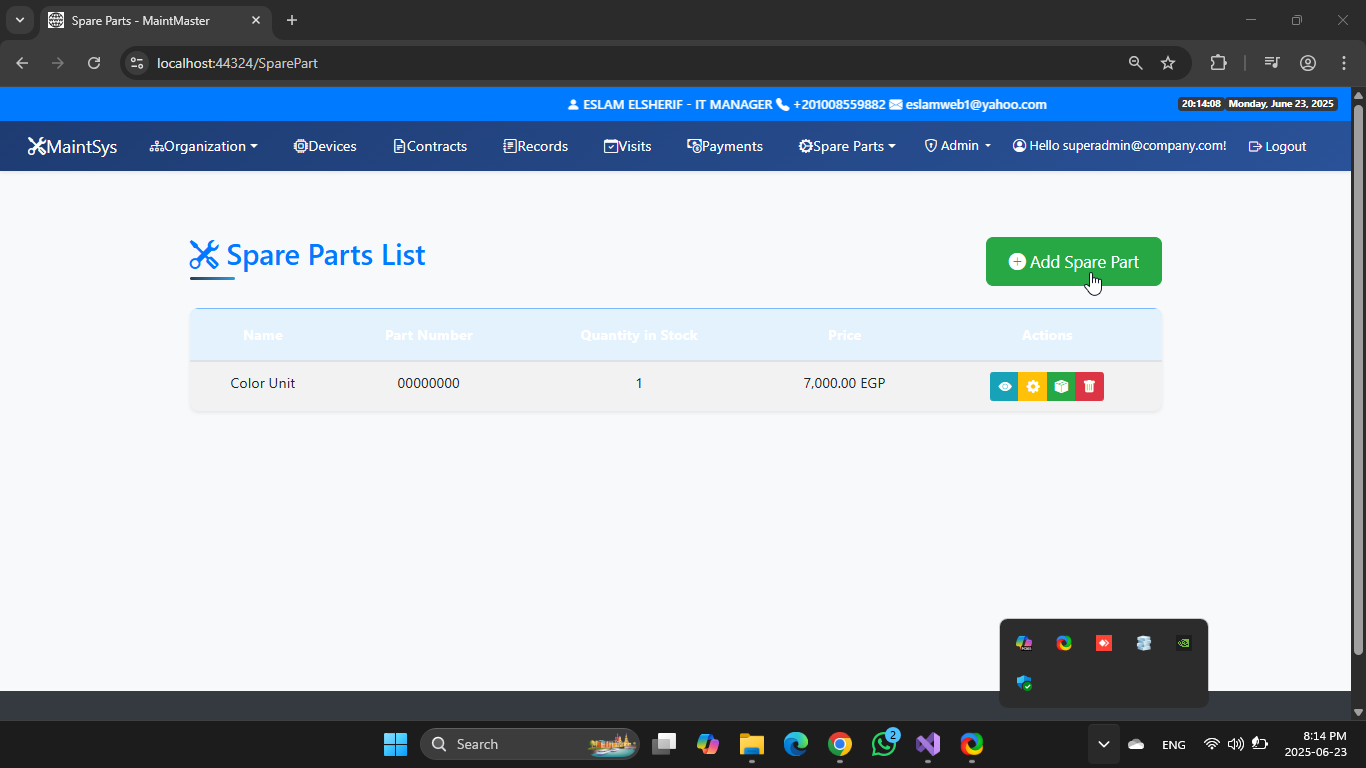The image size is (1366, 768).
Task: Open WhatsApp from the taskbar
Action: [x=884, y=744]
